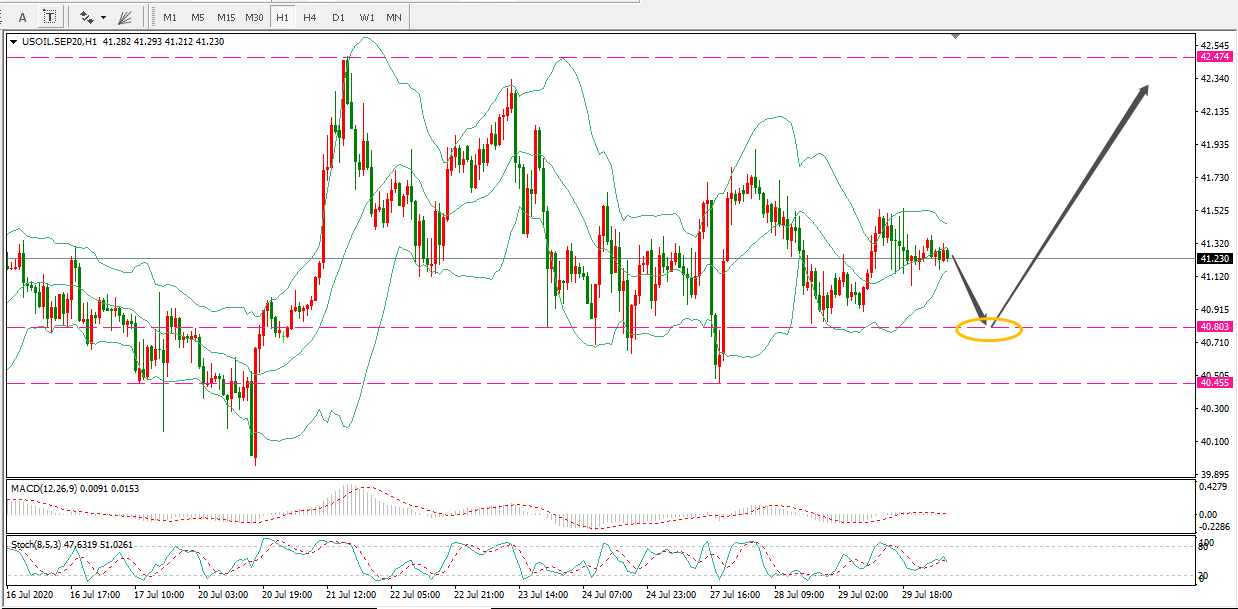Click the chart shift marker triangle

957,37
